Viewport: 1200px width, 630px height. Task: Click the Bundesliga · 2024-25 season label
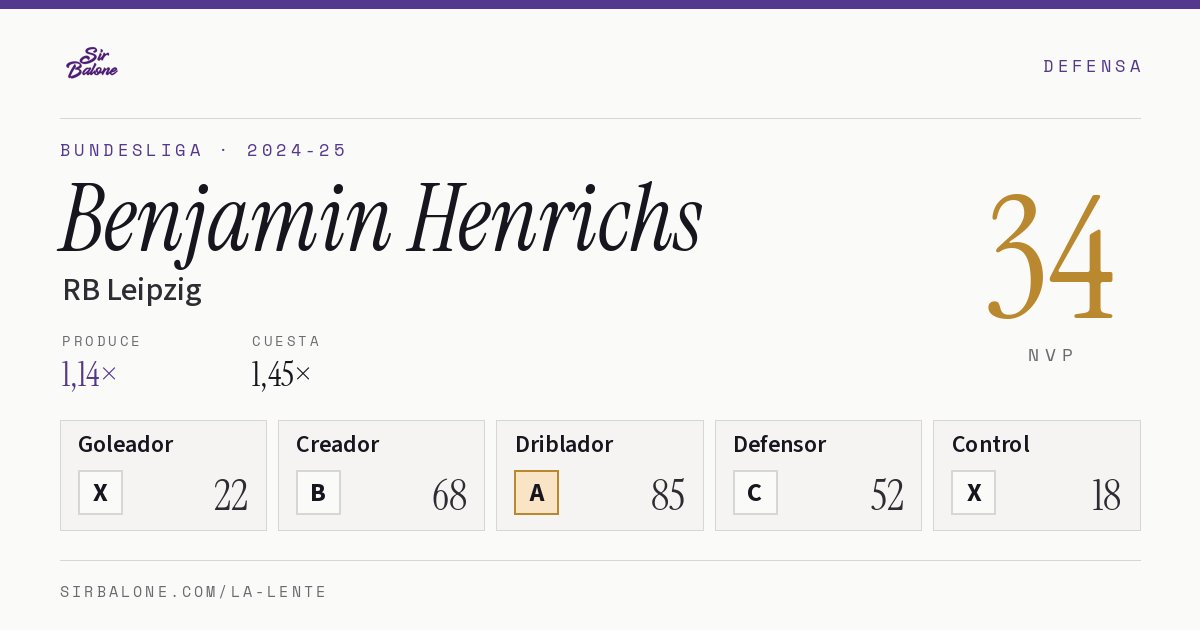click(204, 150)
